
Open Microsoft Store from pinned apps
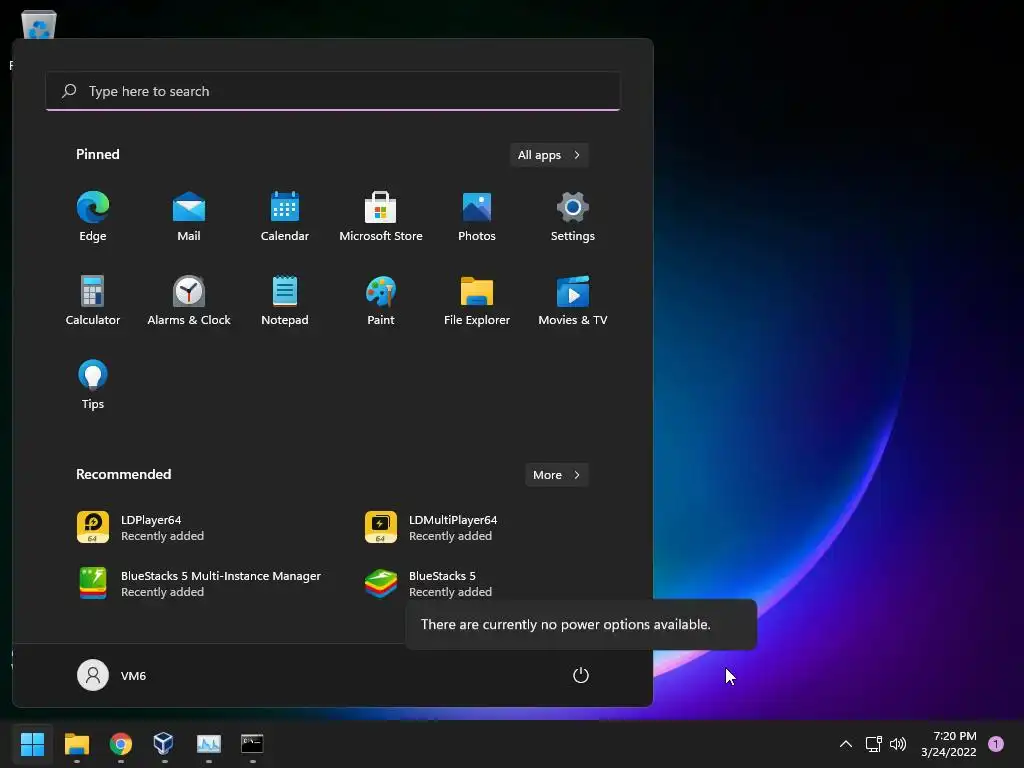(x=381, y=217)
